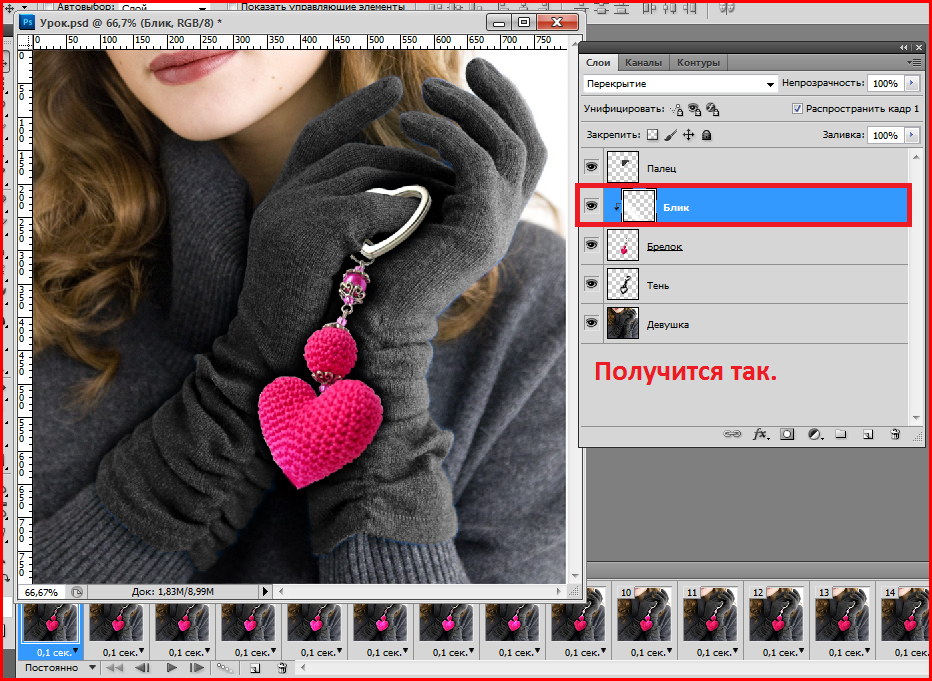Click the Палец layer thumbnail
932x681 pixels.
click(x=623, y=167)
